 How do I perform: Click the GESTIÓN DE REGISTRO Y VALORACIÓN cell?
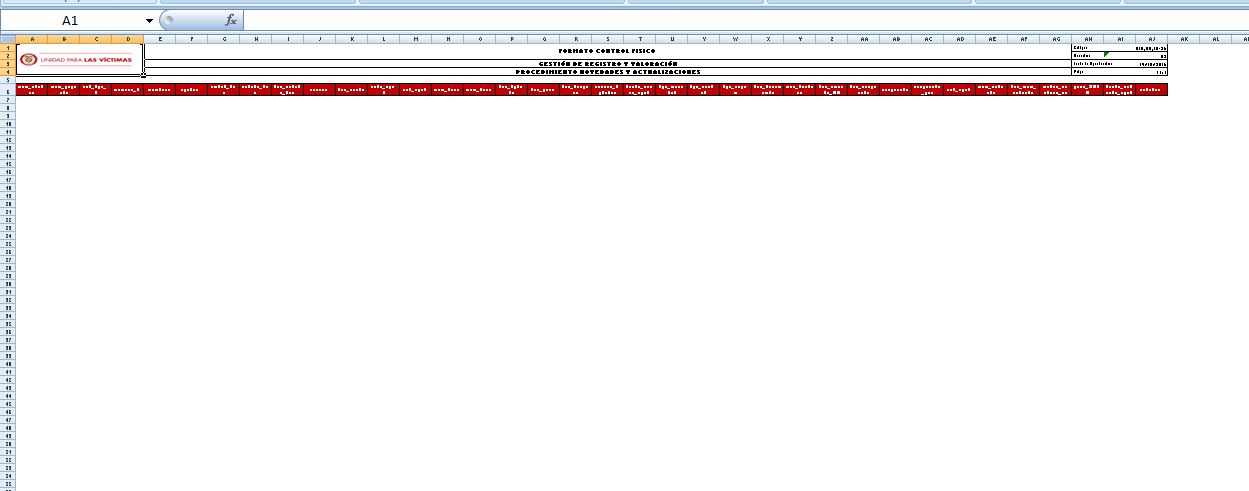[x=607, y=64]
